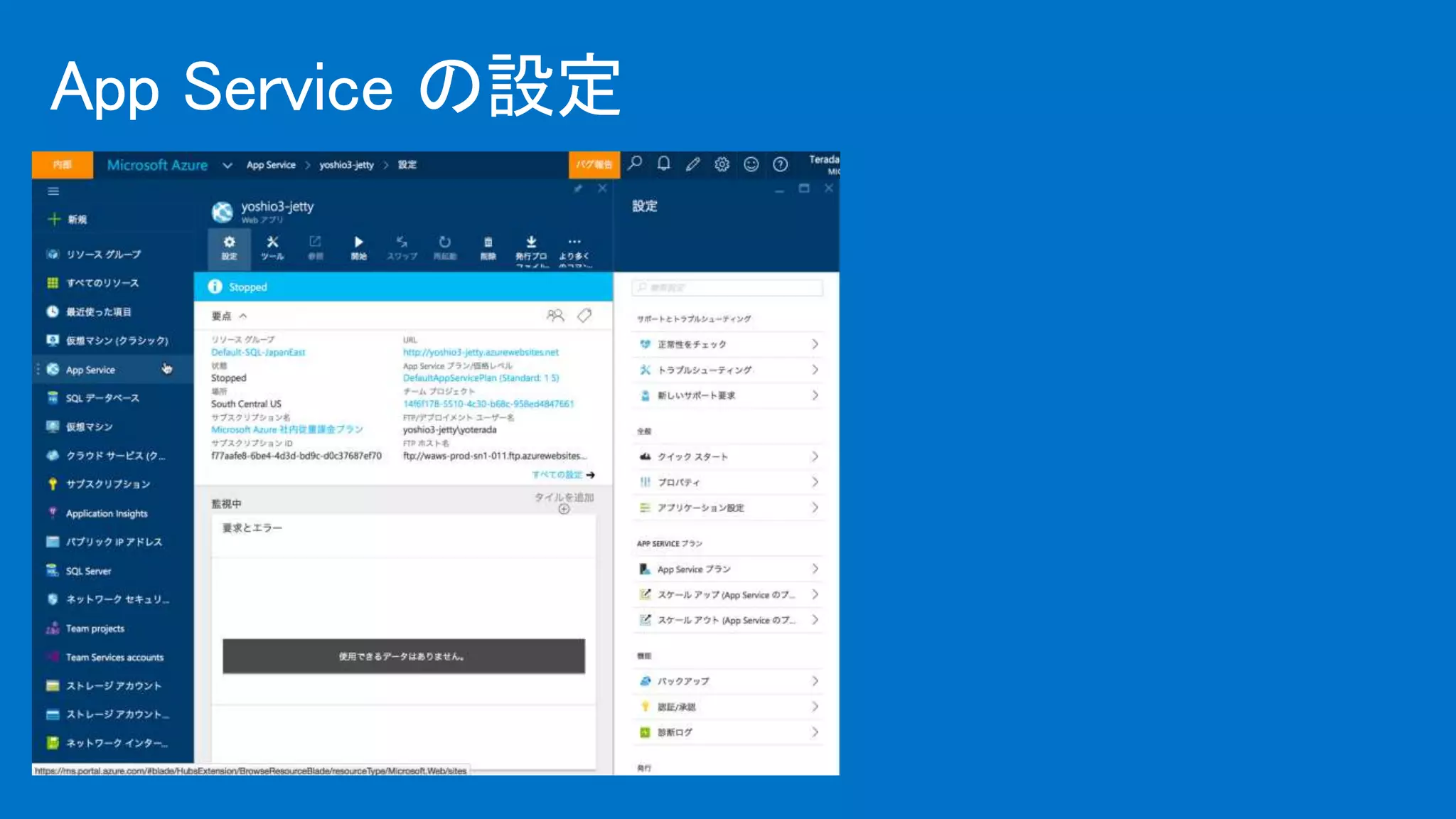Open the help question mark icon

coord(780,164)
